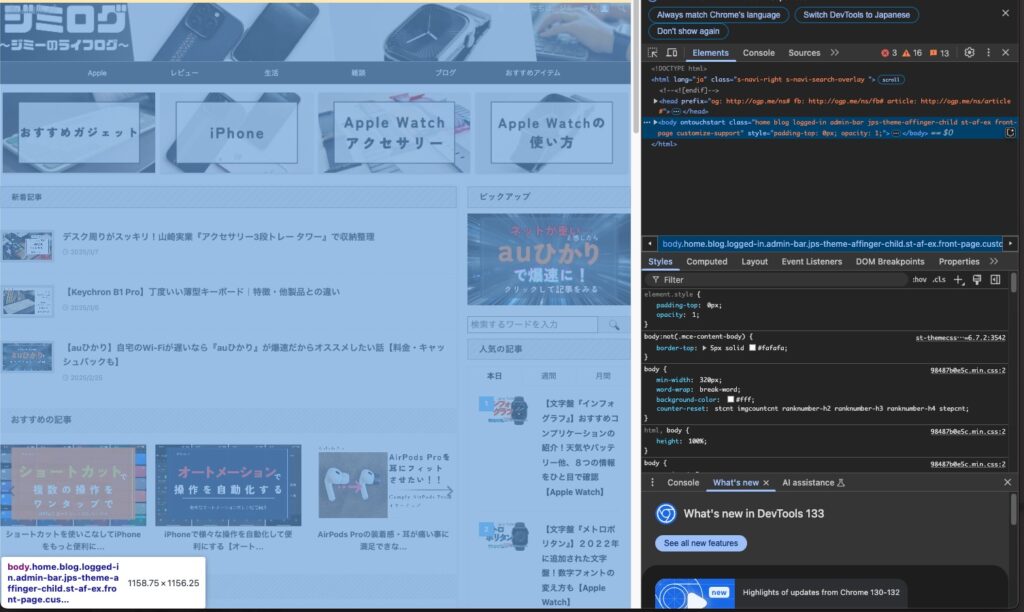Click See all new features button
The height and width of the screenshot is (612, 1024).
coord(701,543)
